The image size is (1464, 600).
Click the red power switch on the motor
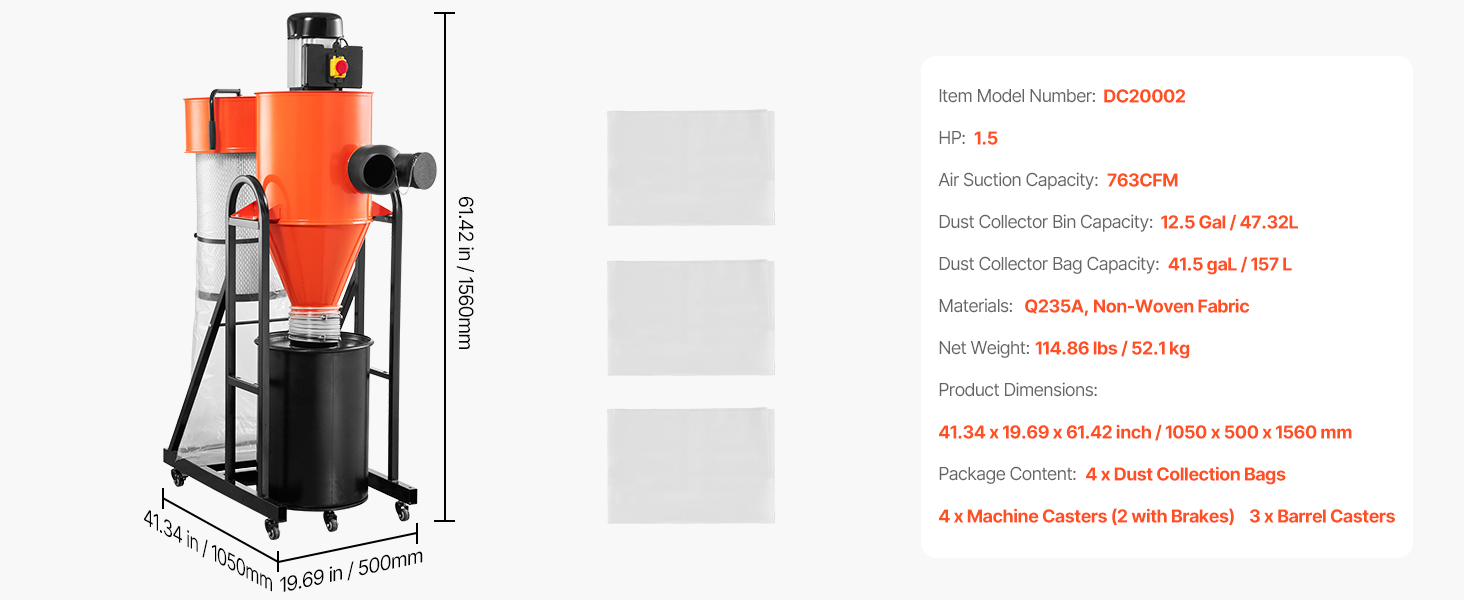point(339,67)
